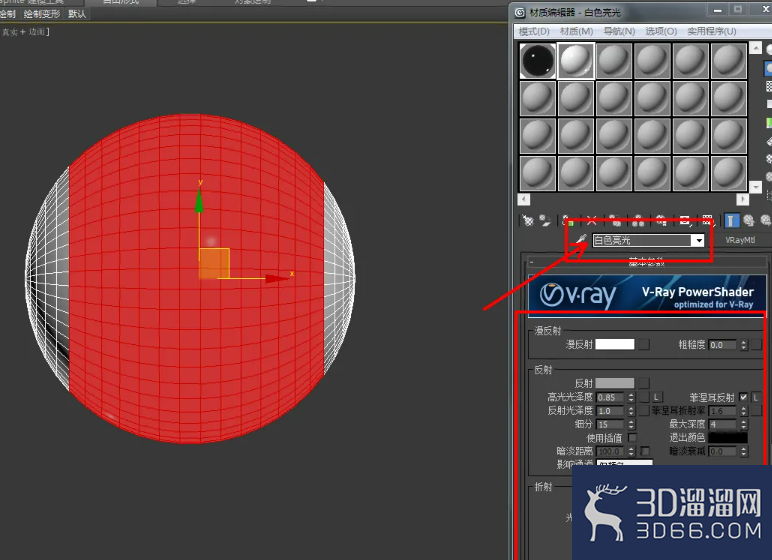Viewport: 772px width, 560px height.
Task: Open the 退出颜色 black color swatch
Action: pos(728,437)
